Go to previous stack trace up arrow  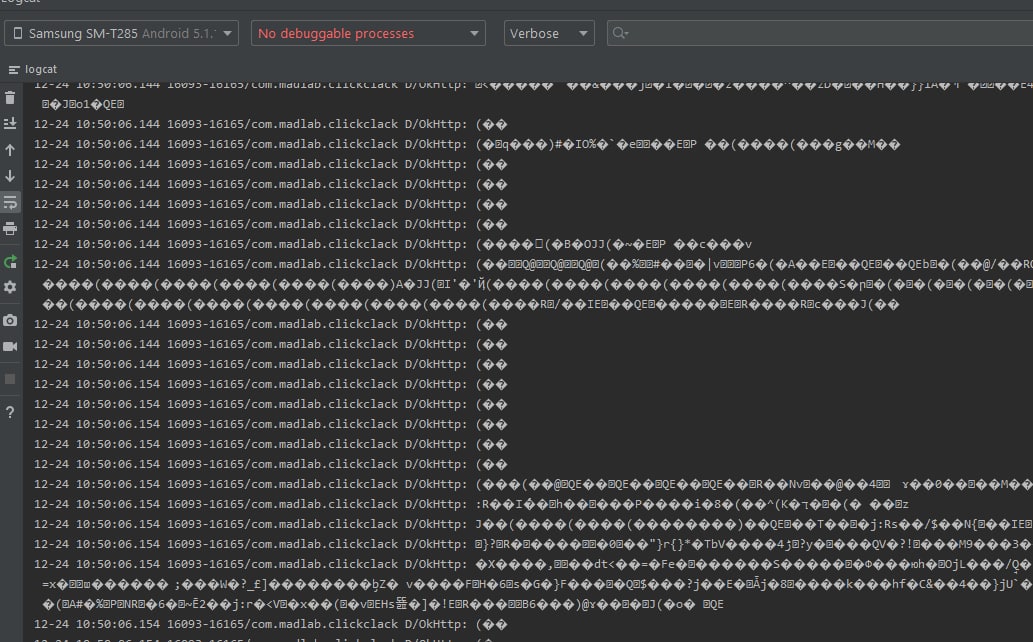(x=10, y=150)
